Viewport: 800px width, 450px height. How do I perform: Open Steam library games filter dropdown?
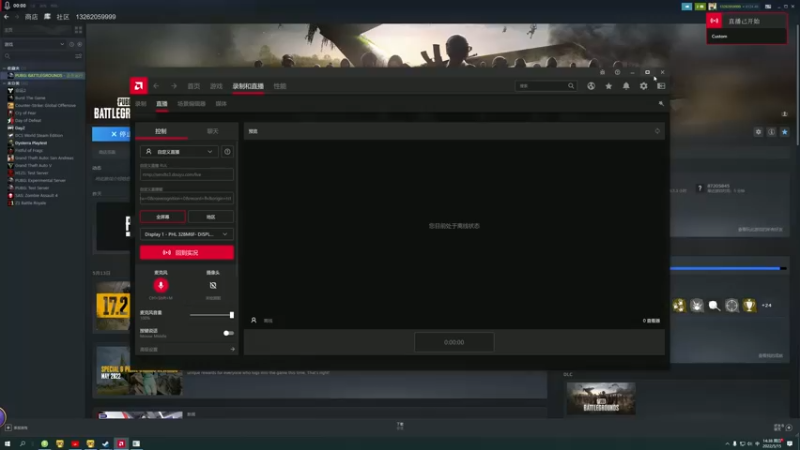[34, 44]
